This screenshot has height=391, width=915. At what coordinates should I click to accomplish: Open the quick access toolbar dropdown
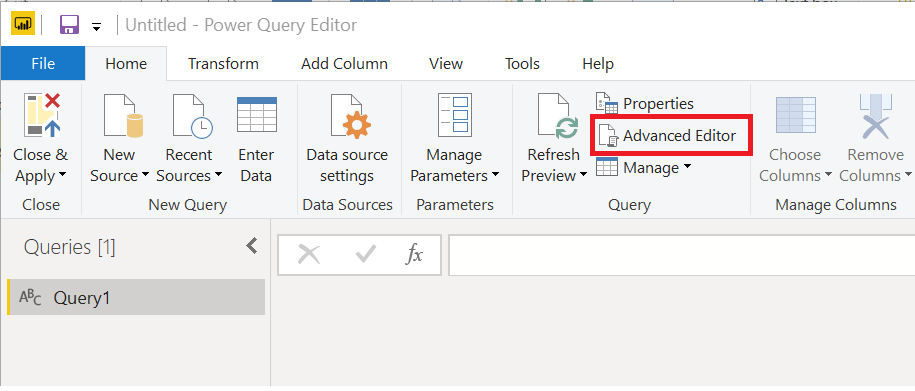[96, 26]
